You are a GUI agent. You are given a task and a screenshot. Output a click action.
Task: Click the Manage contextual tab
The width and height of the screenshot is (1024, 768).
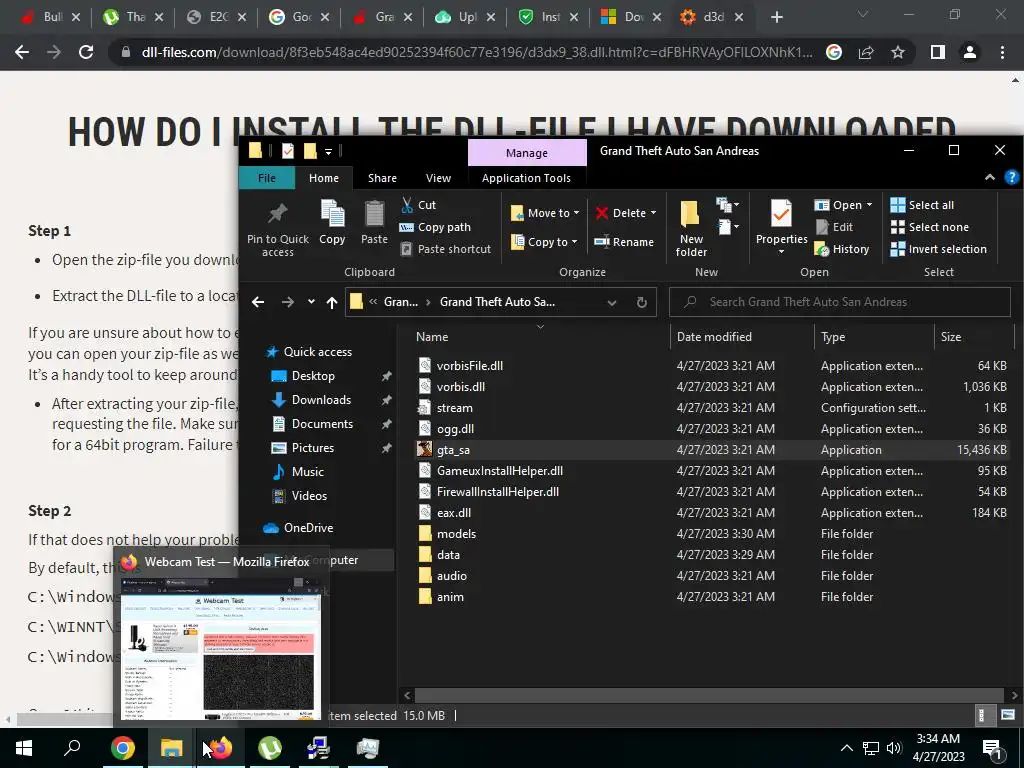[527, 153]
